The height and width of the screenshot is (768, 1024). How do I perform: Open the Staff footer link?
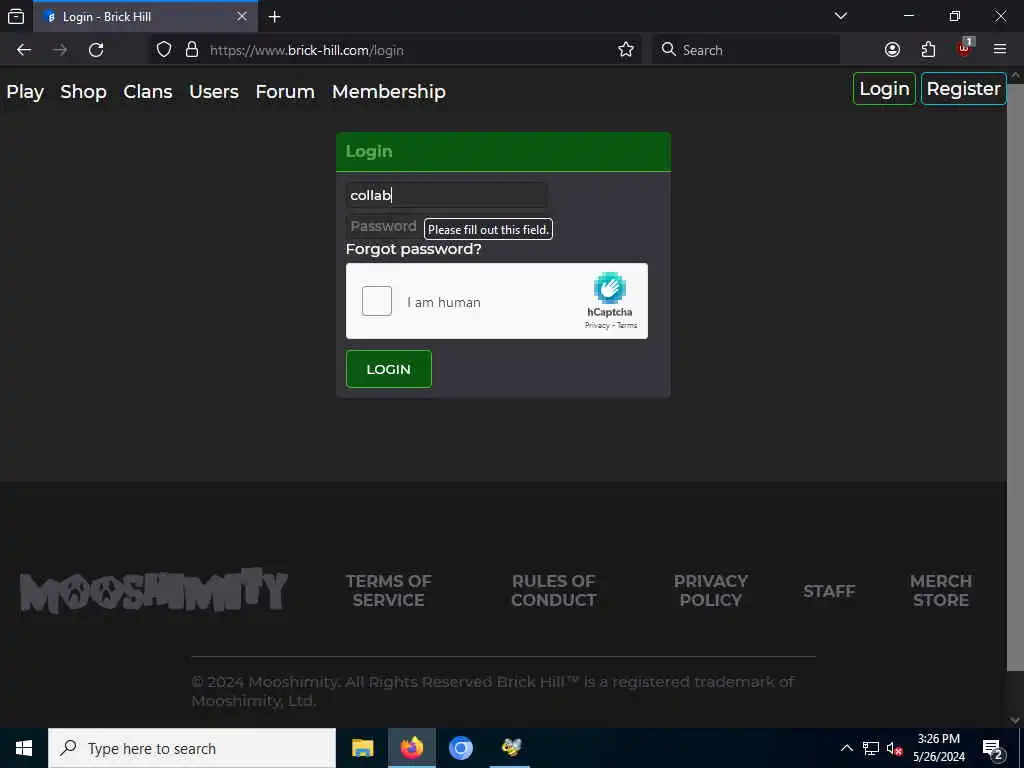click(829, 591)
